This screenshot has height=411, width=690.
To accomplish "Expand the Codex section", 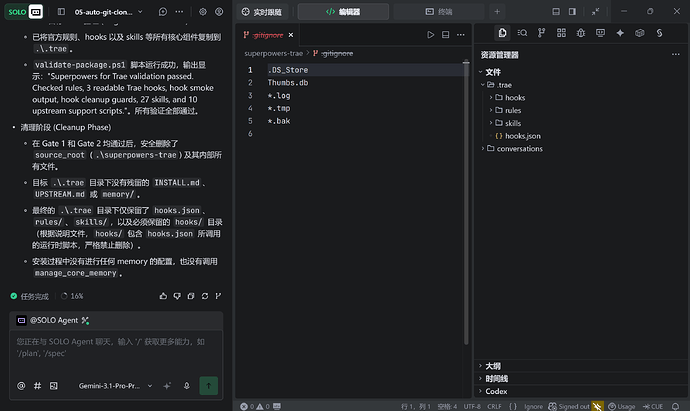I will click(496, 391).
